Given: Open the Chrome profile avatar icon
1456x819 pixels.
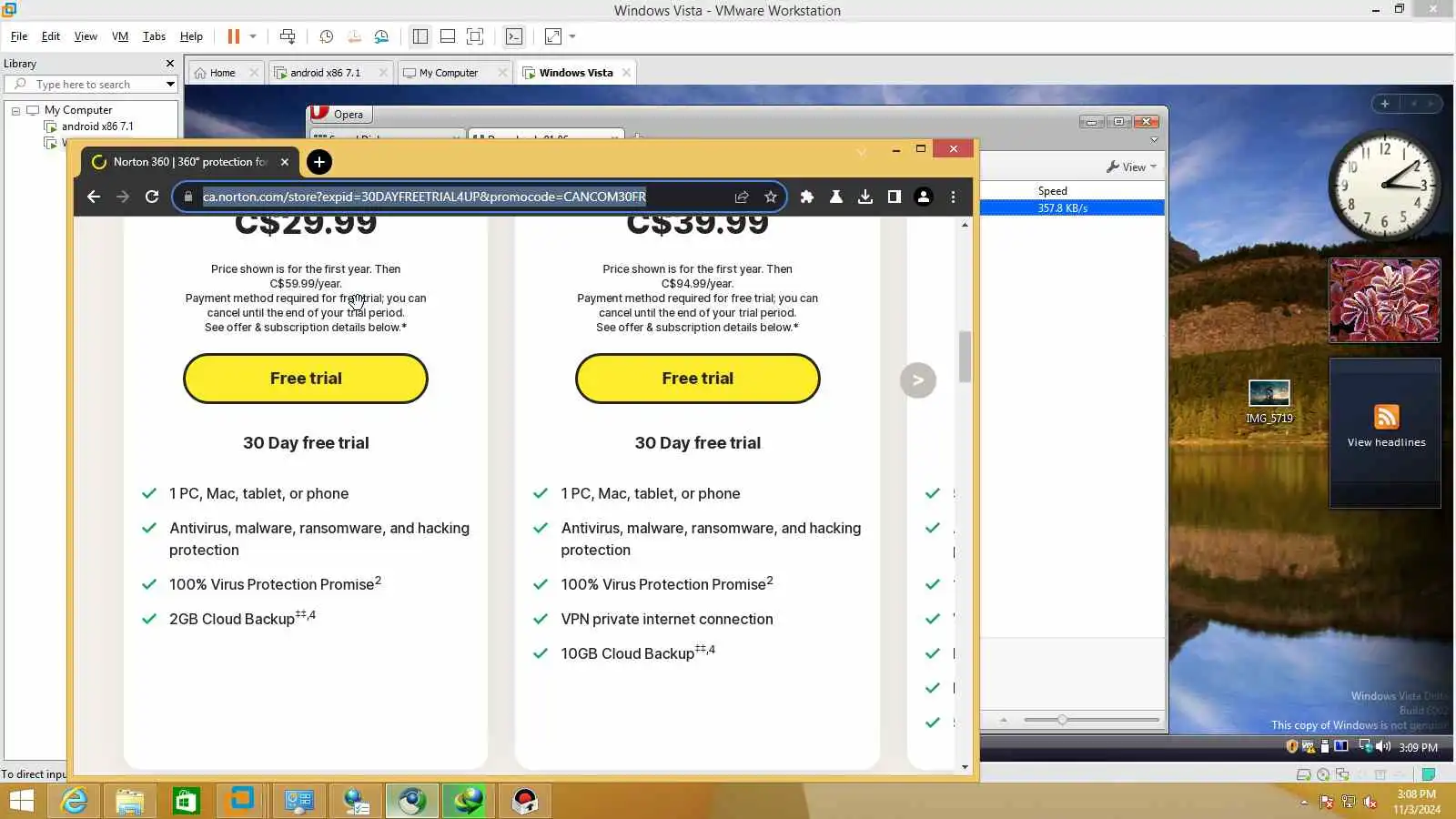Looking at the screenshot, I should (924, 197).
